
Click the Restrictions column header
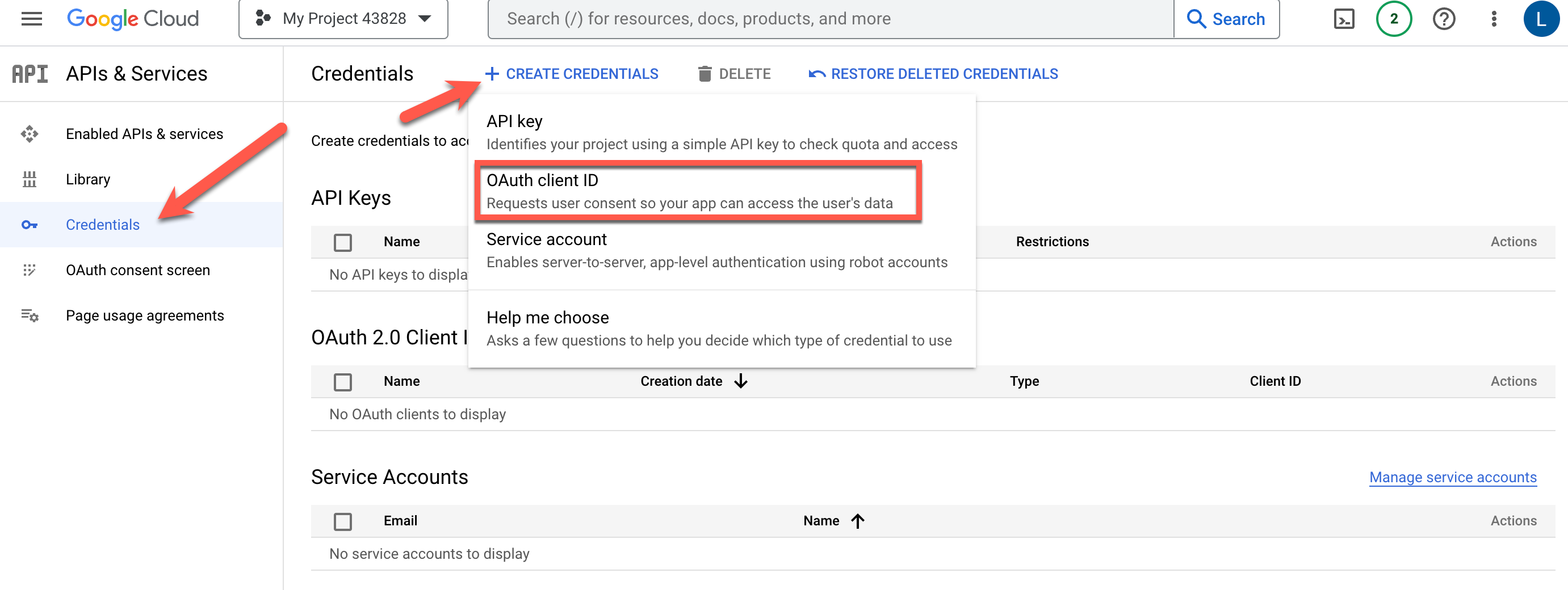(1052, 242)
